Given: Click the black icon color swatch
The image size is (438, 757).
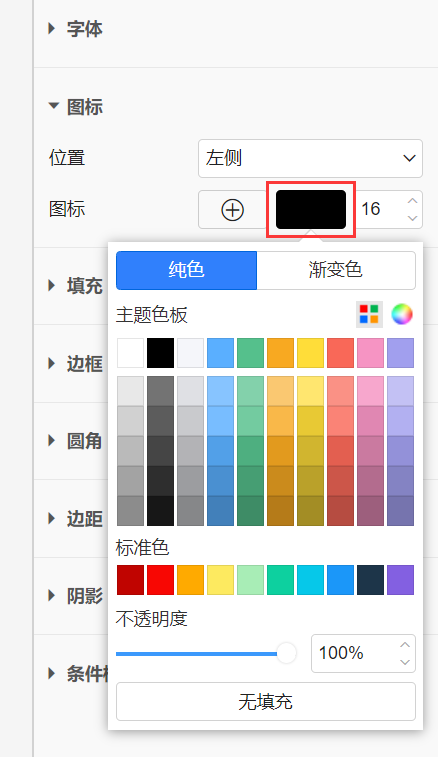Looking at the screenshot, I should point(311,210).
